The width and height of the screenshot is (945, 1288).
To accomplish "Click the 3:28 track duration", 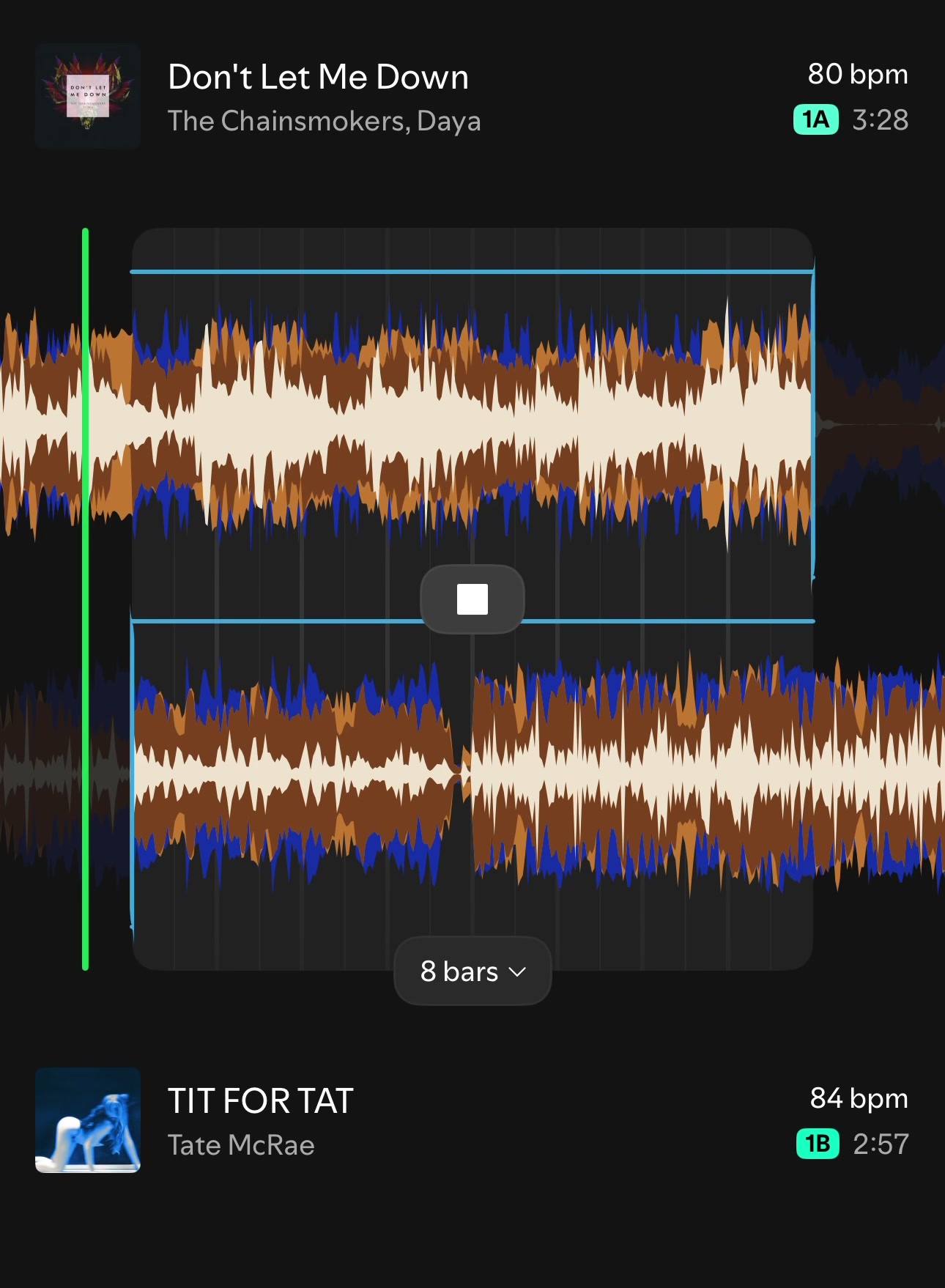I will [881, 119].
